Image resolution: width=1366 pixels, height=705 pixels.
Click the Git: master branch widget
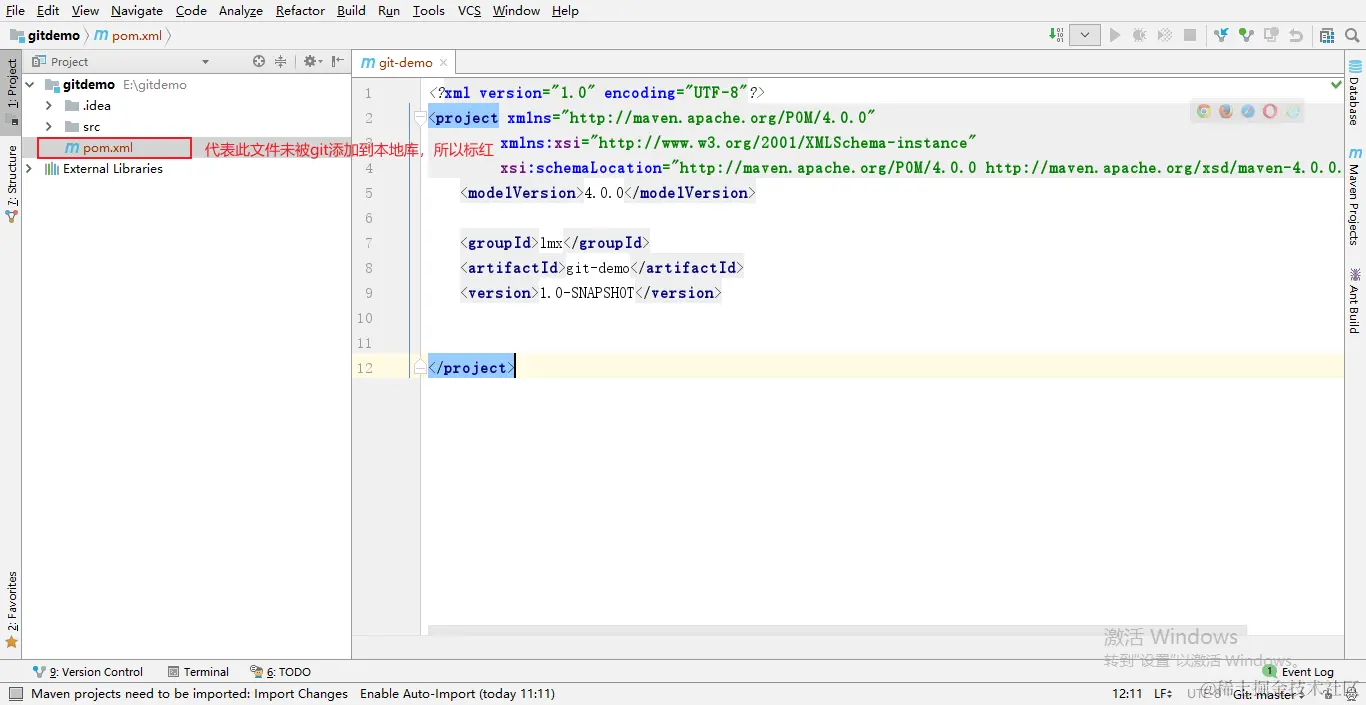[1269, 694]
